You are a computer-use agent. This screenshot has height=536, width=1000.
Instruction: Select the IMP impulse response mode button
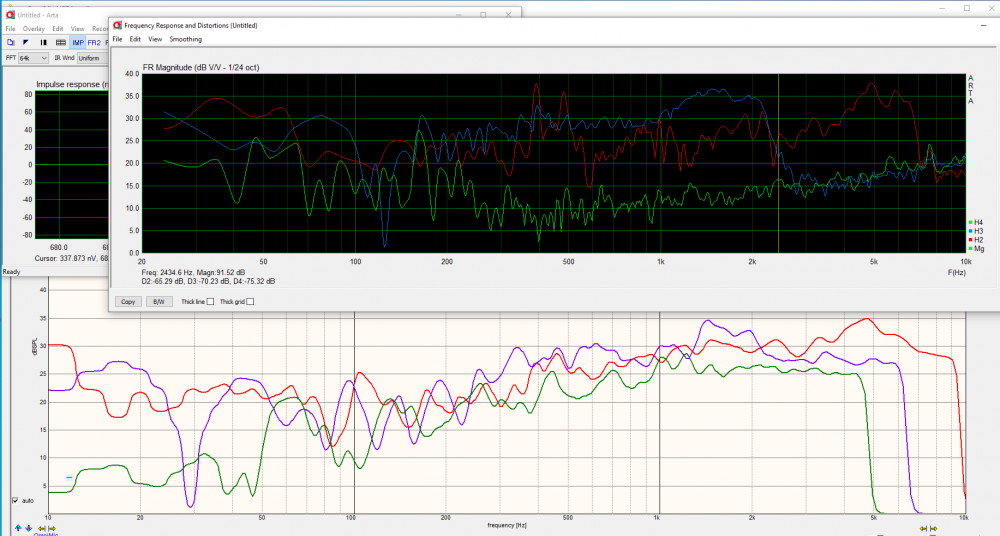(78, 43)
